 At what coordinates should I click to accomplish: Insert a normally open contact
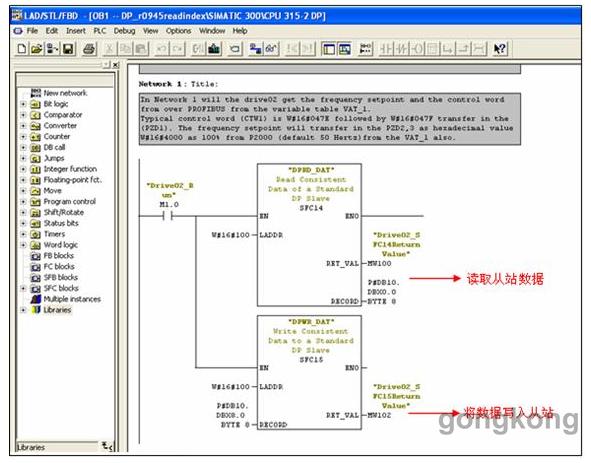(x=386, y=49)
